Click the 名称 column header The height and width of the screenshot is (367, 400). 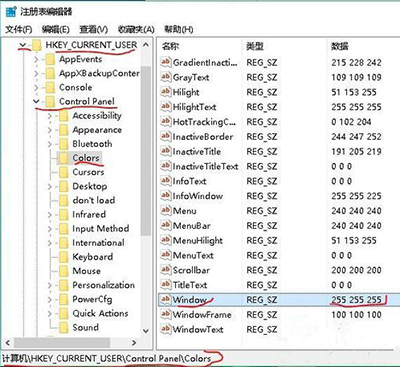(170, 46)
